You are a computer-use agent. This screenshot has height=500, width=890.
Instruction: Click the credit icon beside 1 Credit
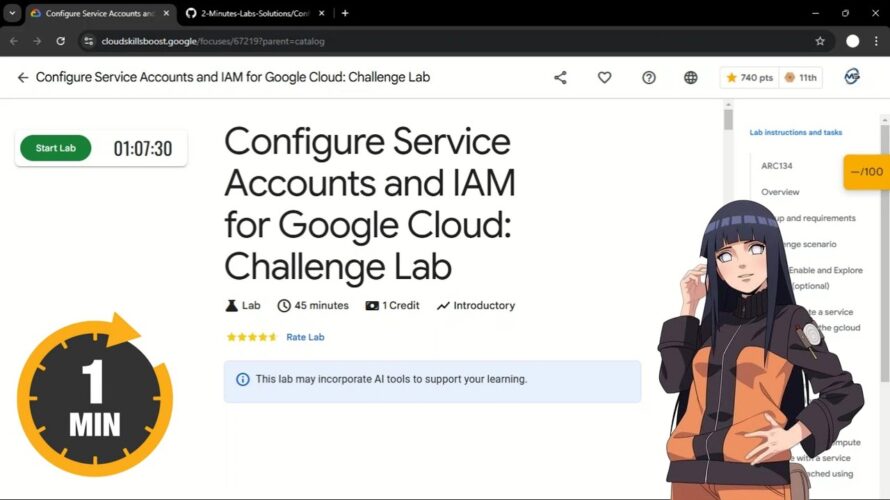pyautogui.click(x=372, y=306)
